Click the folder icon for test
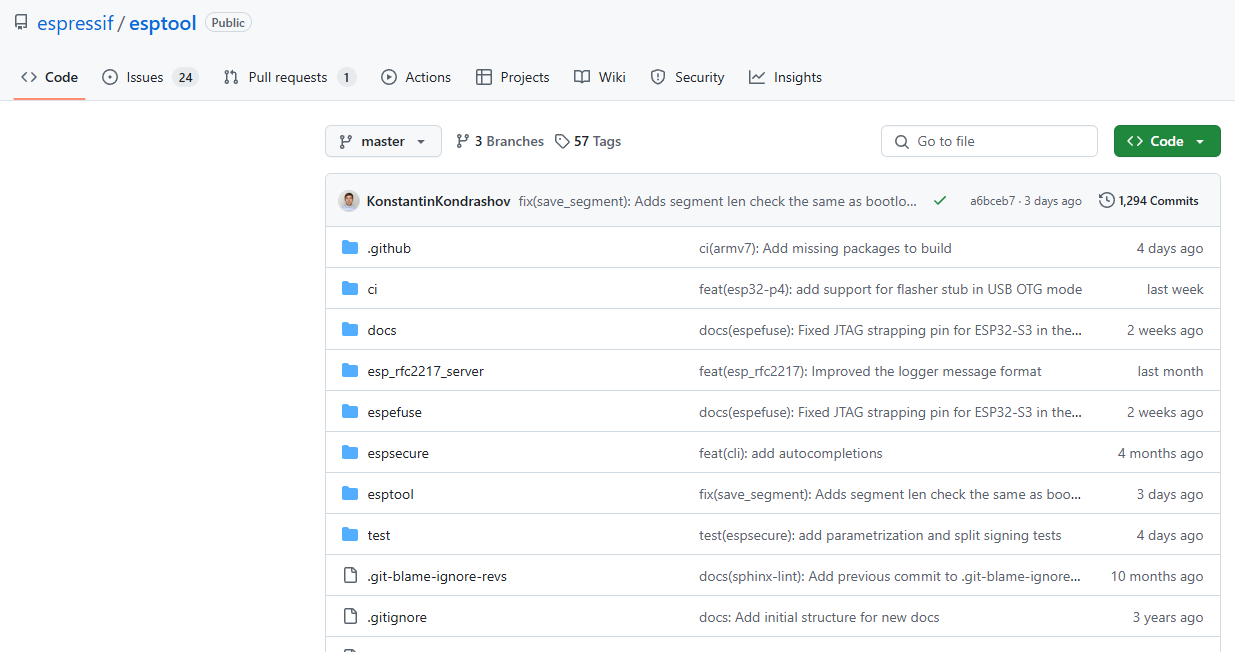Screen dimensions: 1235x652 [350, 535]
